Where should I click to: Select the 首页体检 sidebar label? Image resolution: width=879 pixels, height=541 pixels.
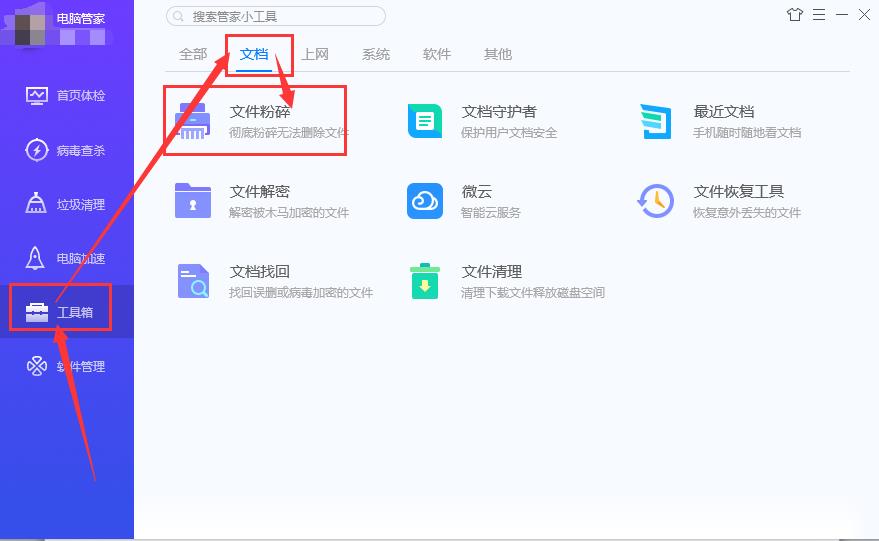(81, 96)
